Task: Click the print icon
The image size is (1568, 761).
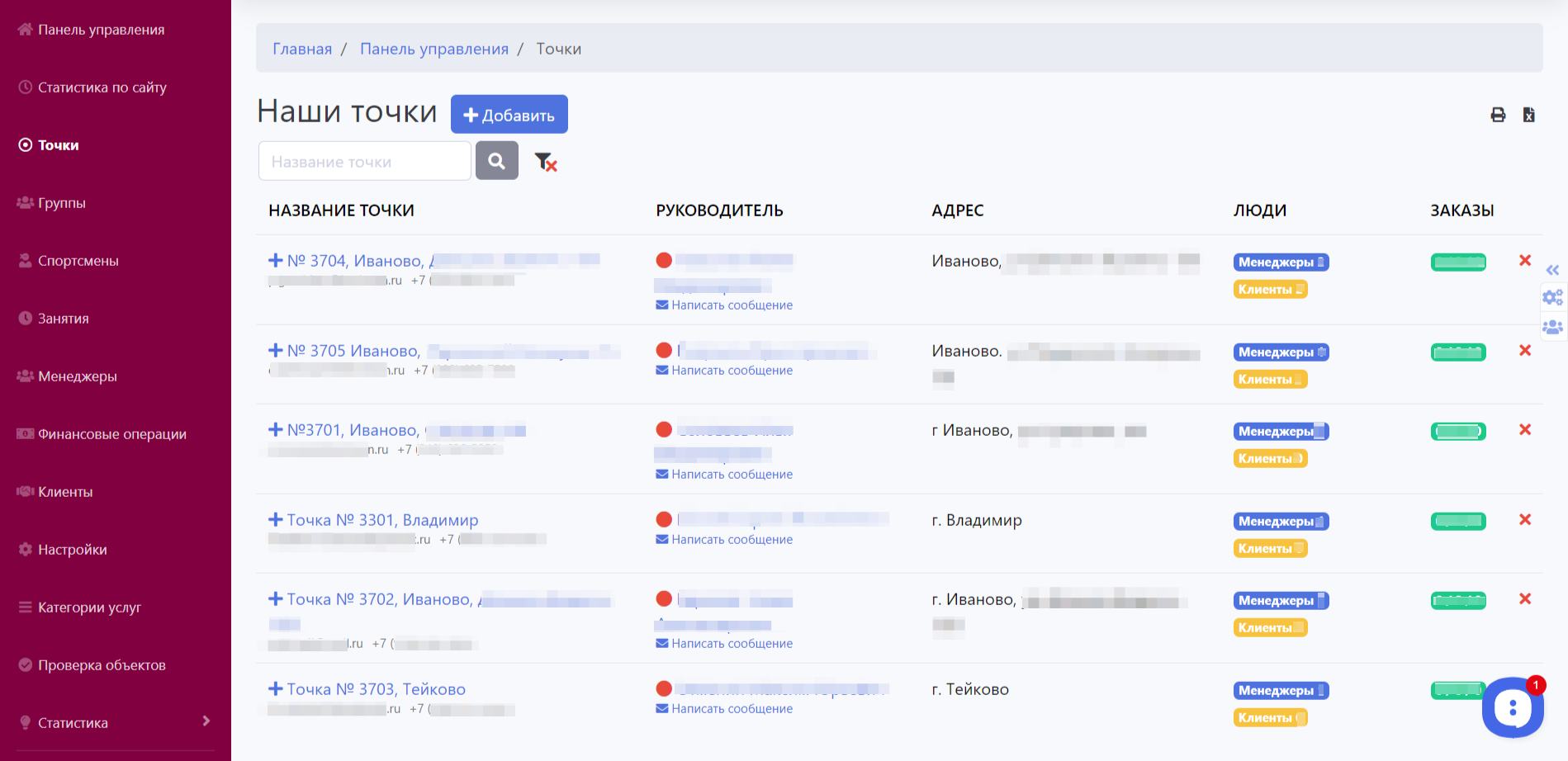Action: pos(1498,115)
